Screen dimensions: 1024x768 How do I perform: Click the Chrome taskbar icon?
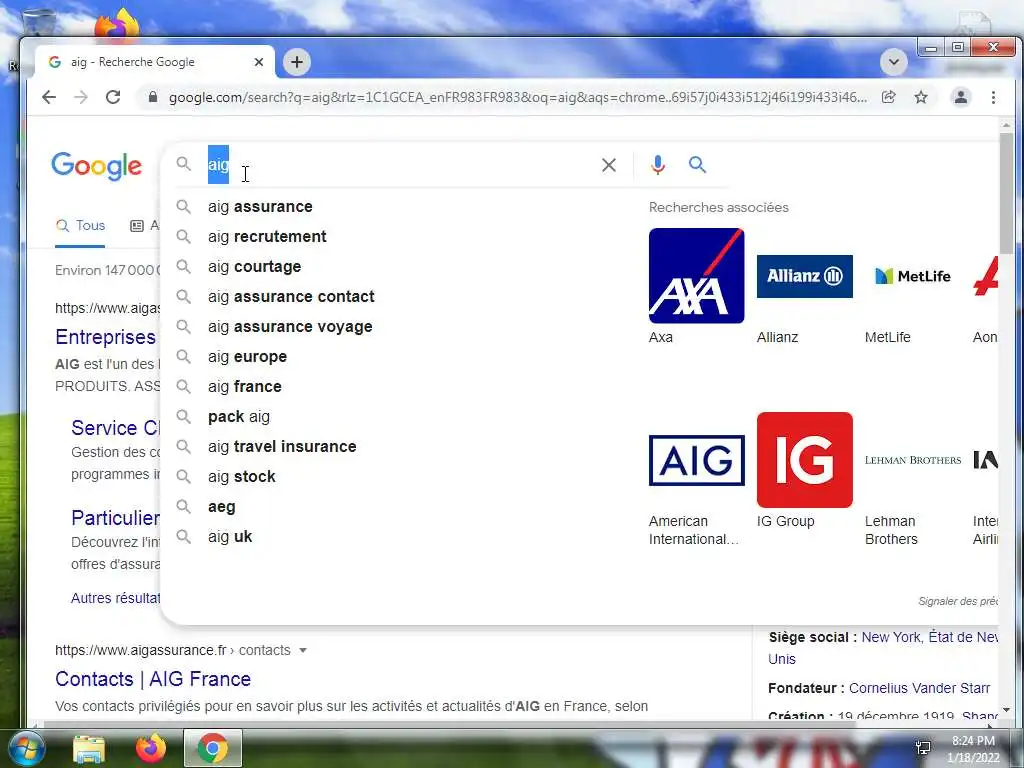(x=213, y=748)
